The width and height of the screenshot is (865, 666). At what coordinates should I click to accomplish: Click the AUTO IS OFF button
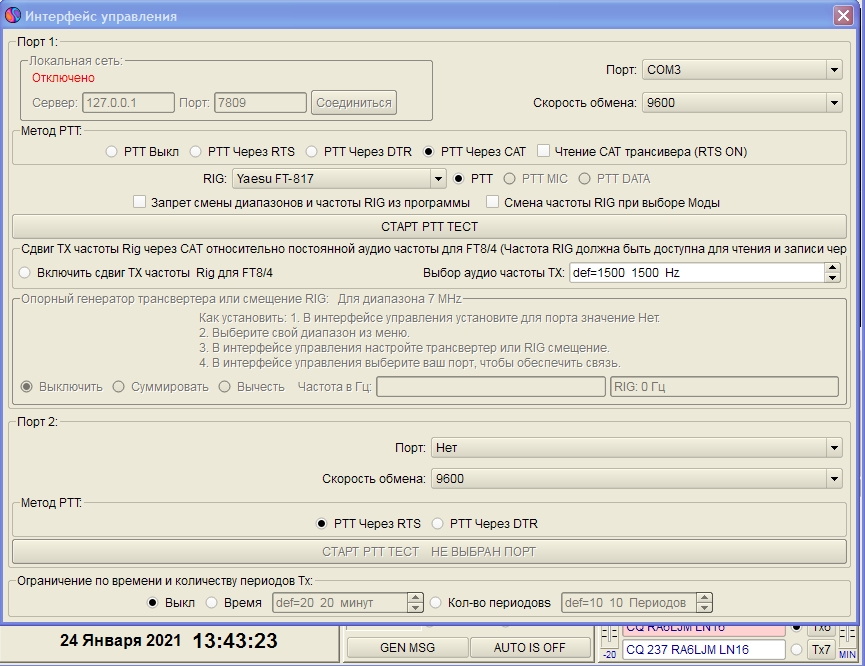[529, 647]
